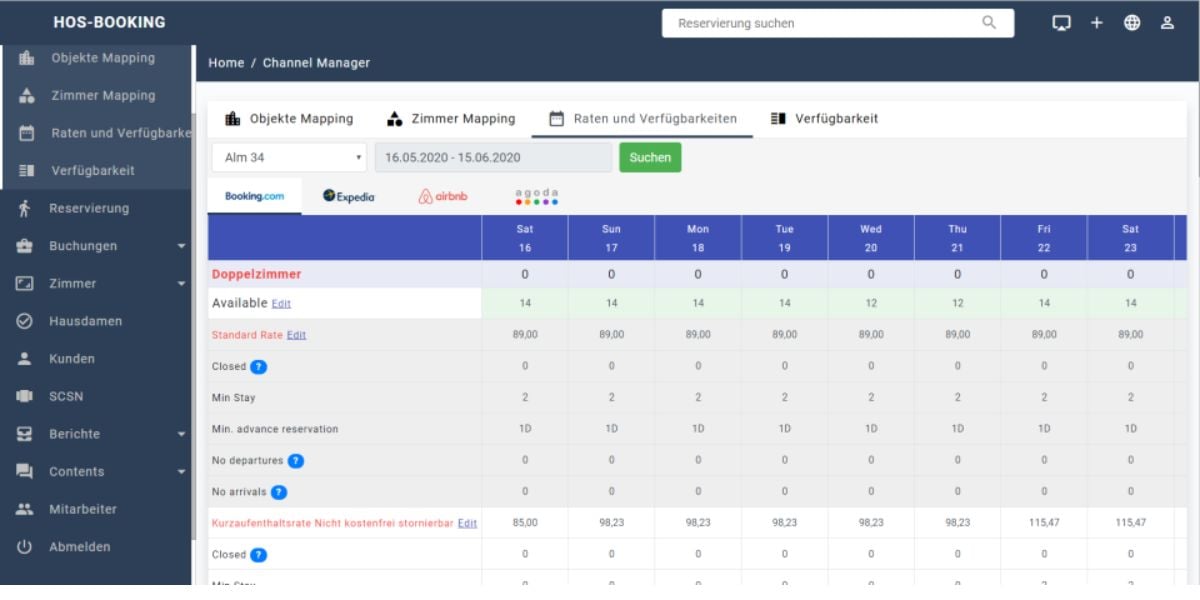This screenshot has height=600, width=1200.
Task: Click Edit link beside Available
Action: [x=281, y=304]
